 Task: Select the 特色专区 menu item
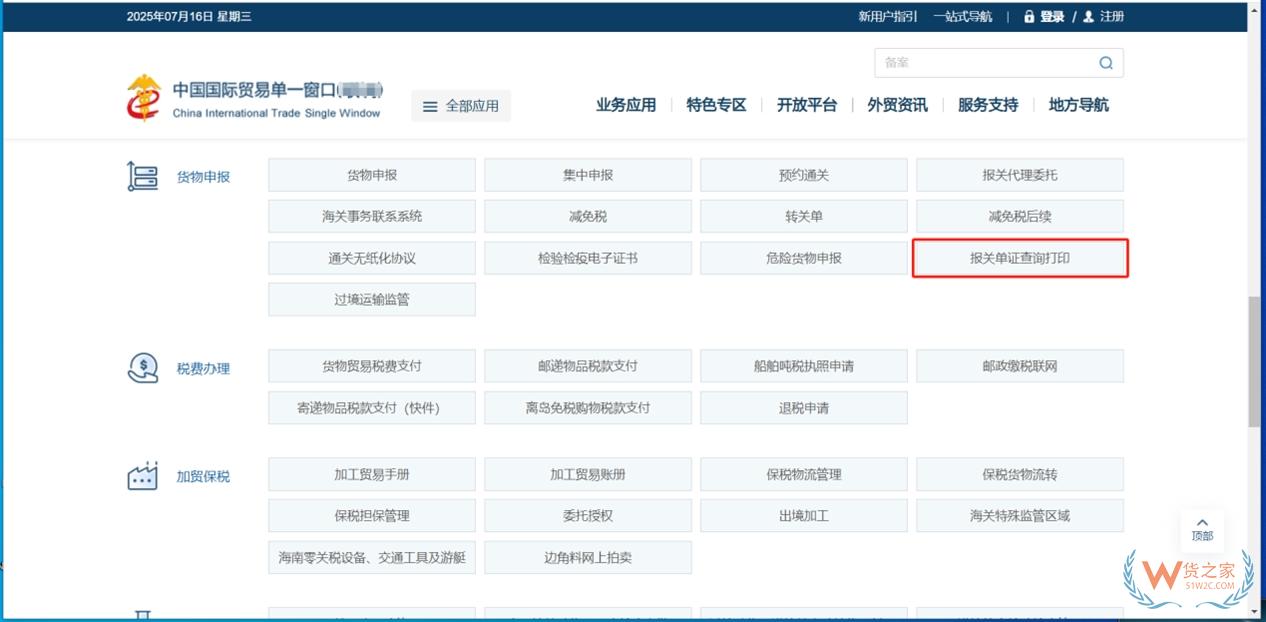pyautogui.click(x=715, y=104)
